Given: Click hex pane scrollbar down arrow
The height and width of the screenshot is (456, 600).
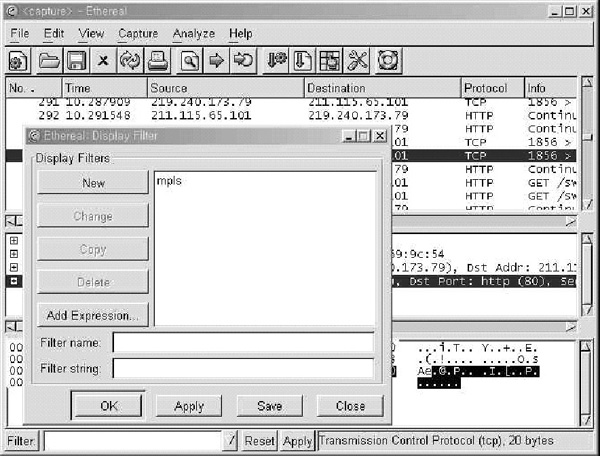Looking at the screenshot, I should click(x=587, y=420).
